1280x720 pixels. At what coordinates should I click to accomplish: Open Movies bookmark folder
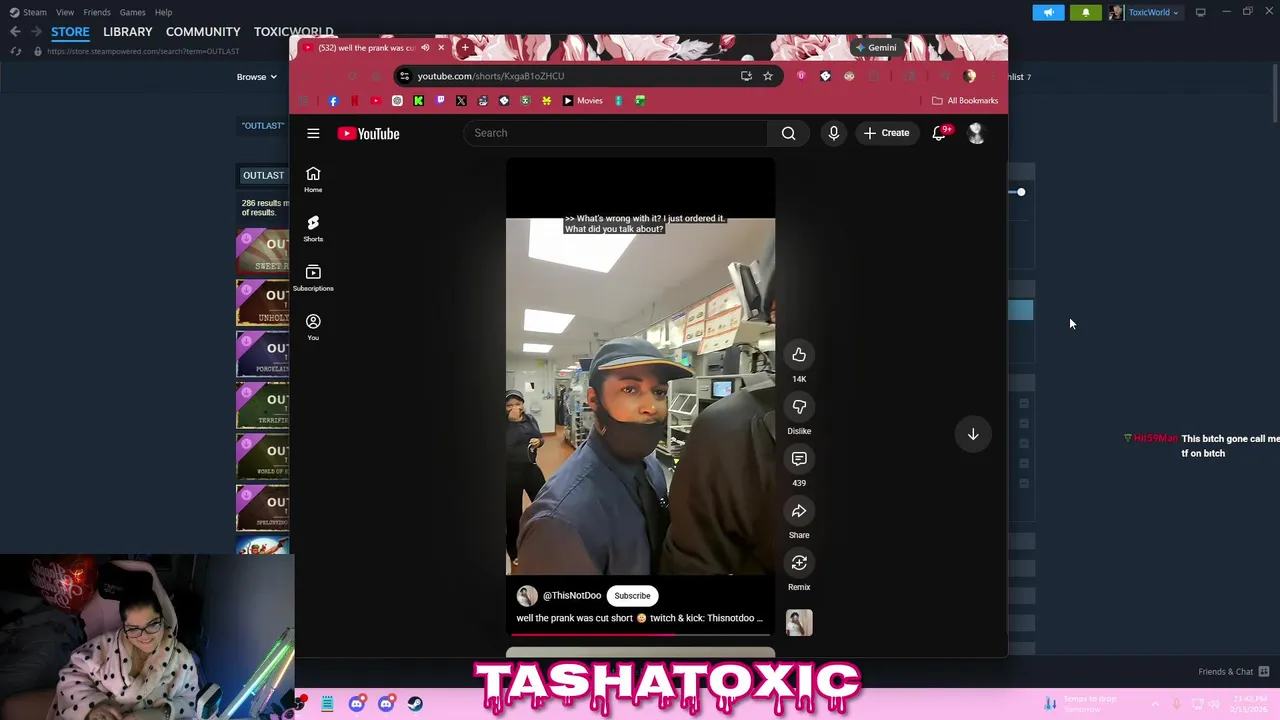coord(582,100)
